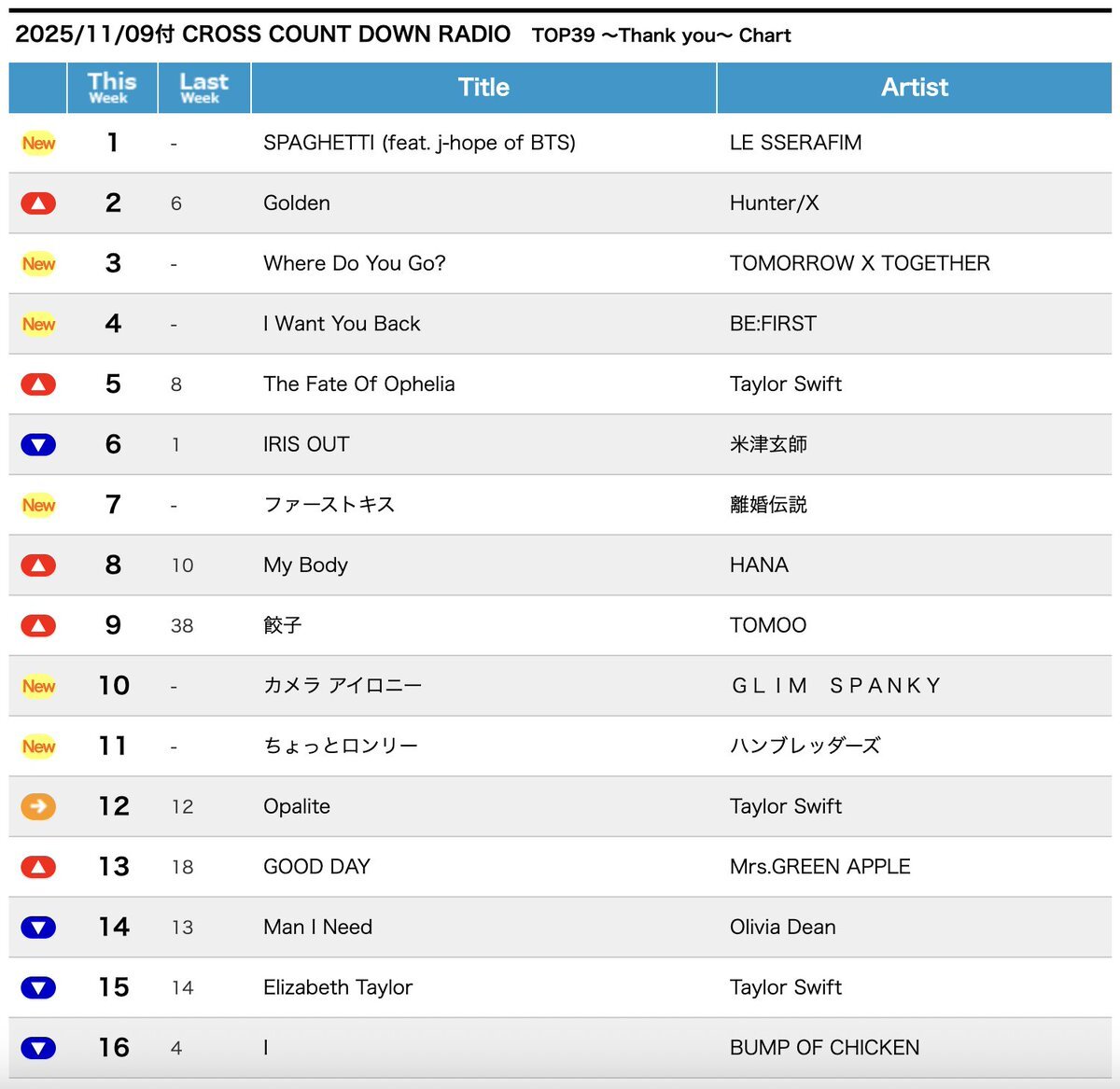
Task: Click the Last Week column header
Action: 203,88
